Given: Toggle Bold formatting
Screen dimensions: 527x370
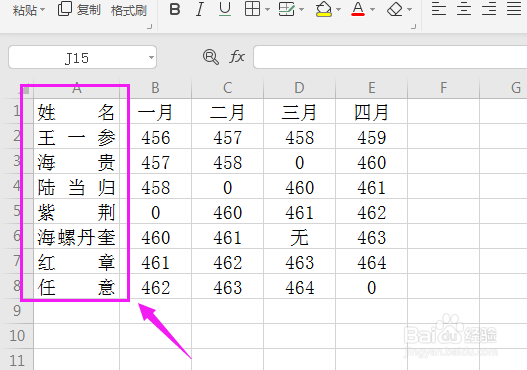Looking at the screenshot, I should click(x=175, y=9).
